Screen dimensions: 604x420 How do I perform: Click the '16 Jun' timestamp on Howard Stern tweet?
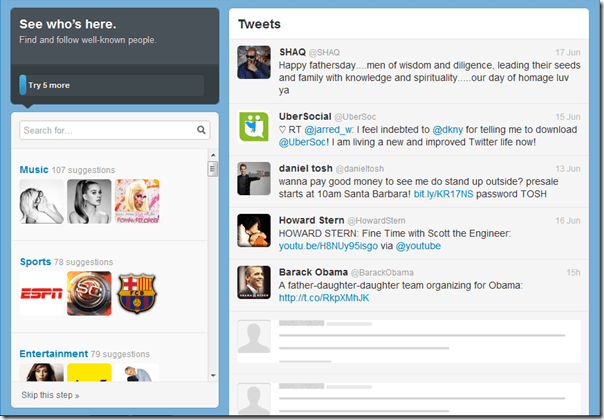tap(568, 221)
